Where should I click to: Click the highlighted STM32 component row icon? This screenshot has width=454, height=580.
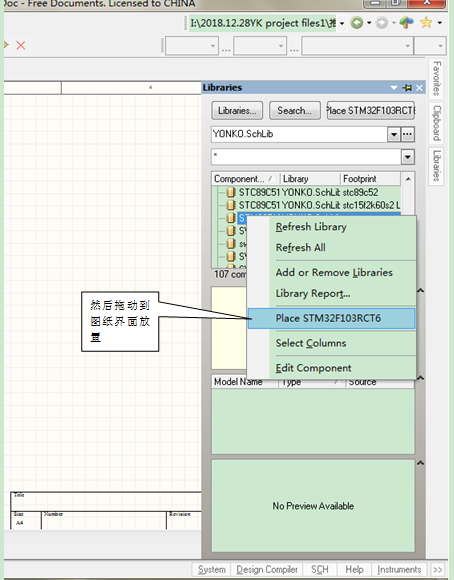pyautogui.click(x=231, y=218)
